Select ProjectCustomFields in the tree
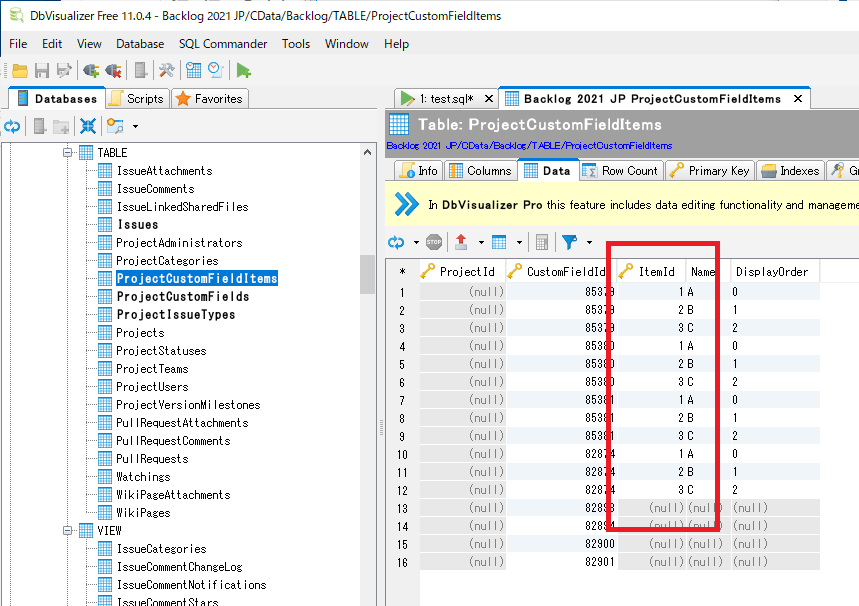Screen dimensions: 859x606 pyautogui.click(x=182, y=297)
